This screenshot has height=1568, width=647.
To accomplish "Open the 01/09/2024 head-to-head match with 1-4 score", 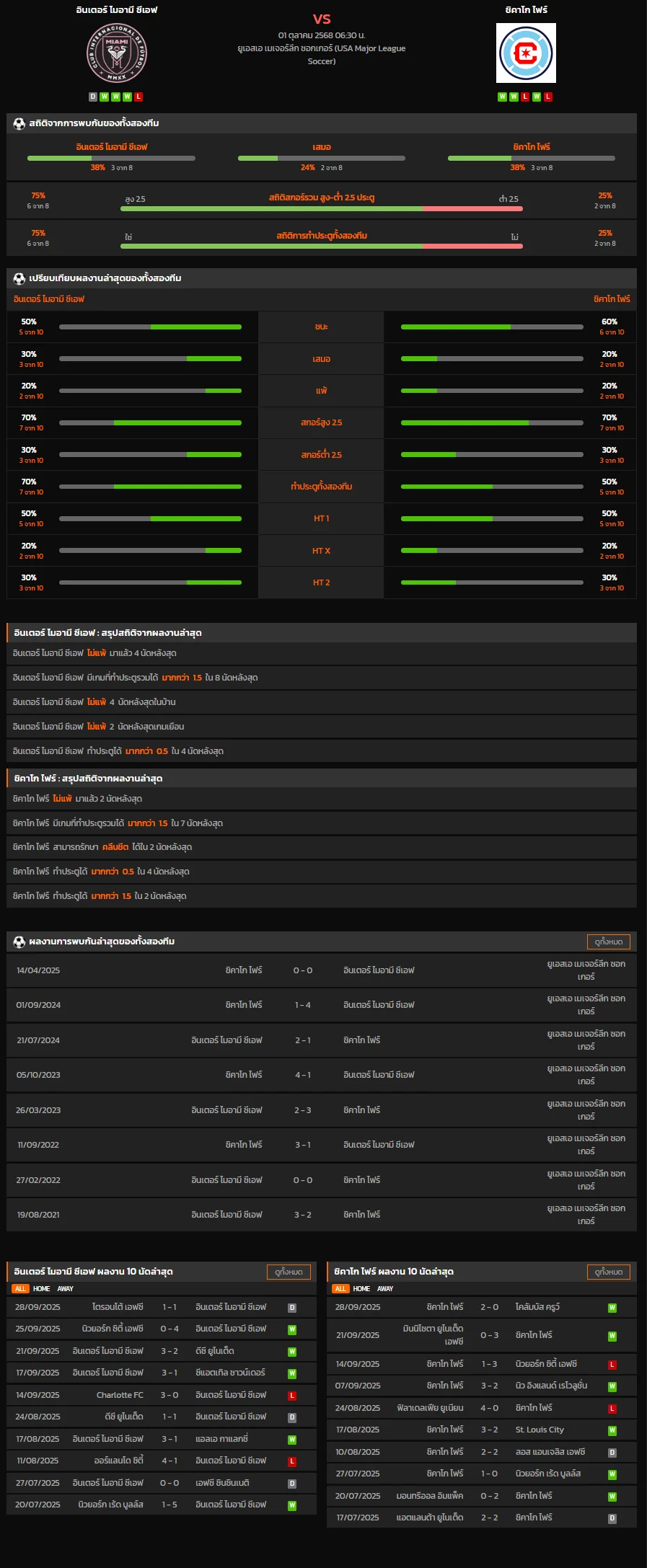I will 303,1005.
